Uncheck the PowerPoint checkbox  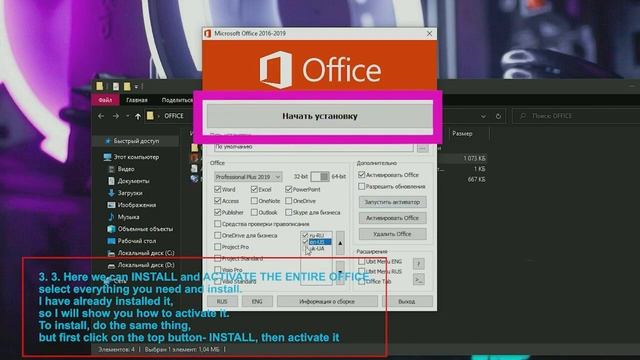(289, 189)
